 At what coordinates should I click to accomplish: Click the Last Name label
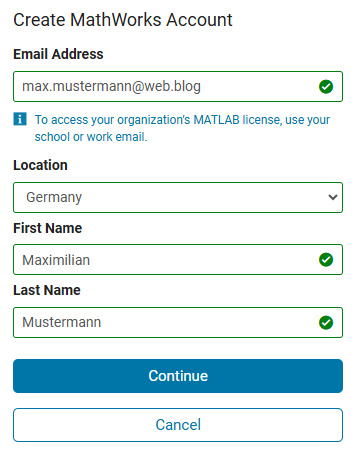pos(47,290)
